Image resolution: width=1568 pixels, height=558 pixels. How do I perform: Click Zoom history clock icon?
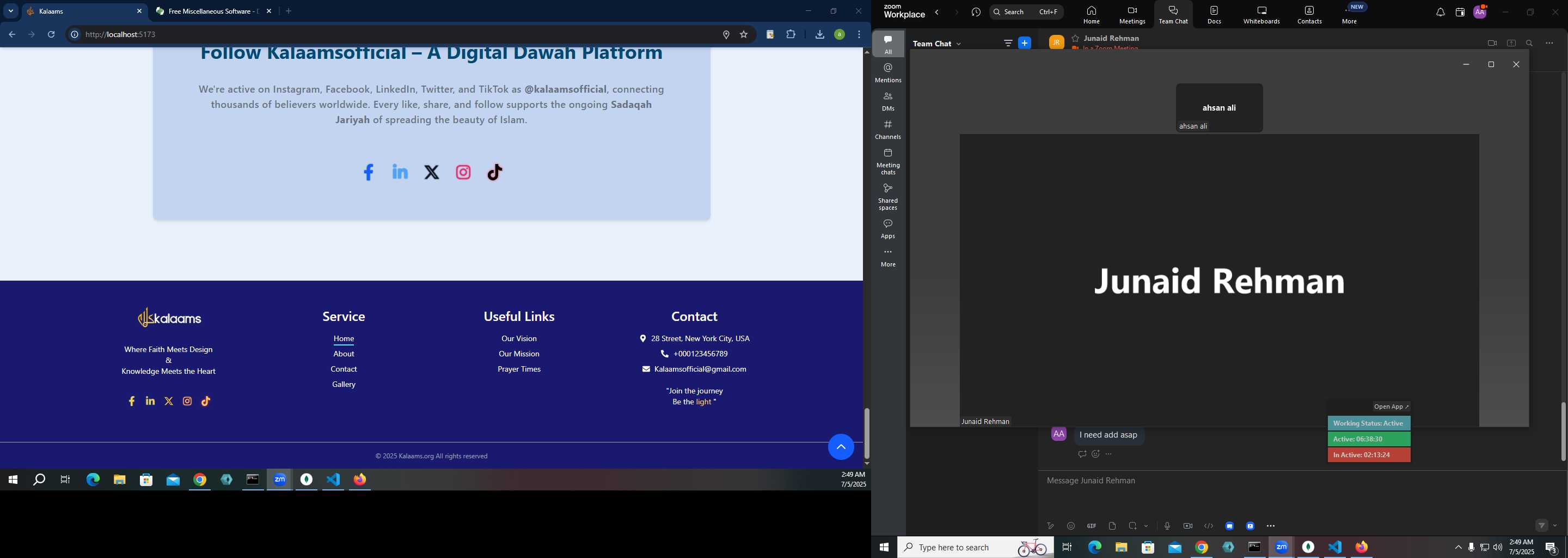point(976,12)
